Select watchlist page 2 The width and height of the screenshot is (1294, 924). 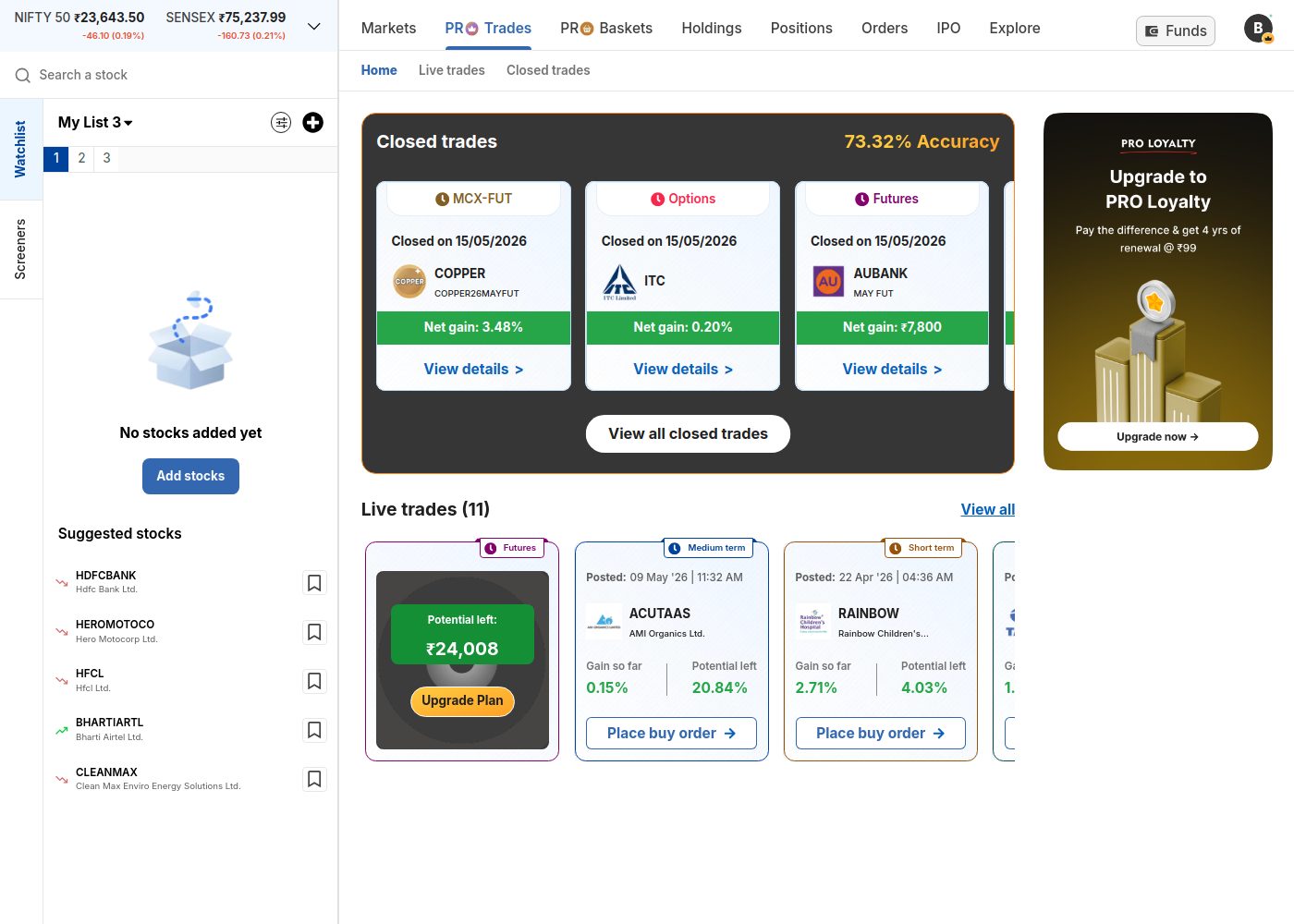pyautogui.click(x=81, y=158)
